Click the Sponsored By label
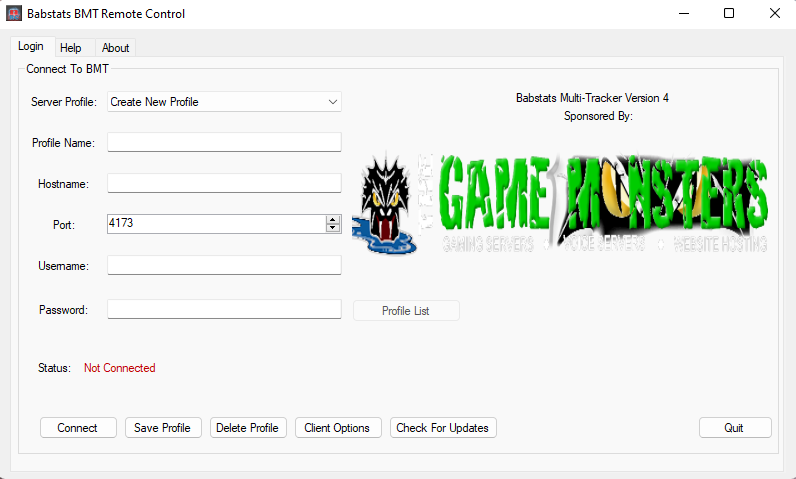Image resolution: width=796 pixels, height=479 pixels. [x=598, y=116]
